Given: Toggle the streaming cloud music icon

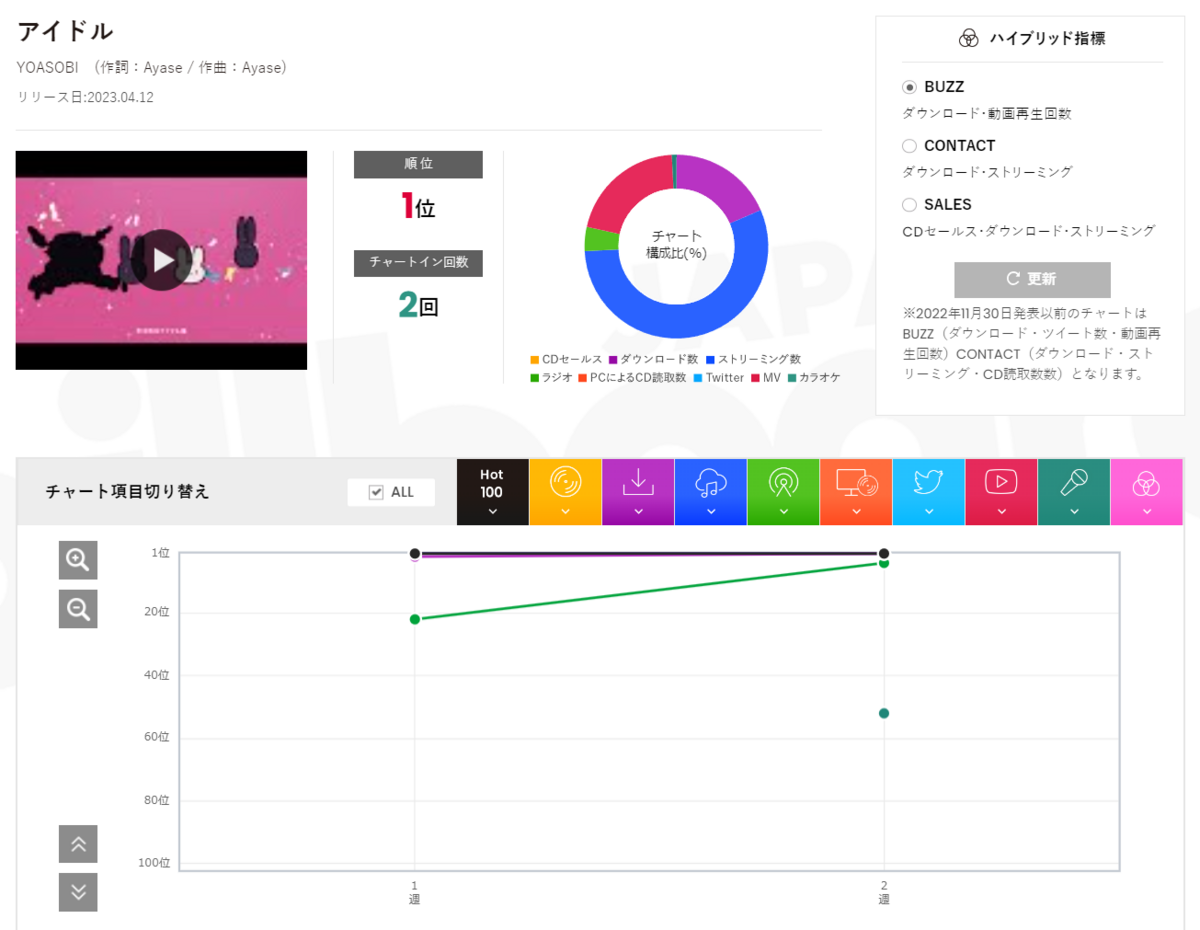Looking at the screenshot, I should [x=711, y=483].
